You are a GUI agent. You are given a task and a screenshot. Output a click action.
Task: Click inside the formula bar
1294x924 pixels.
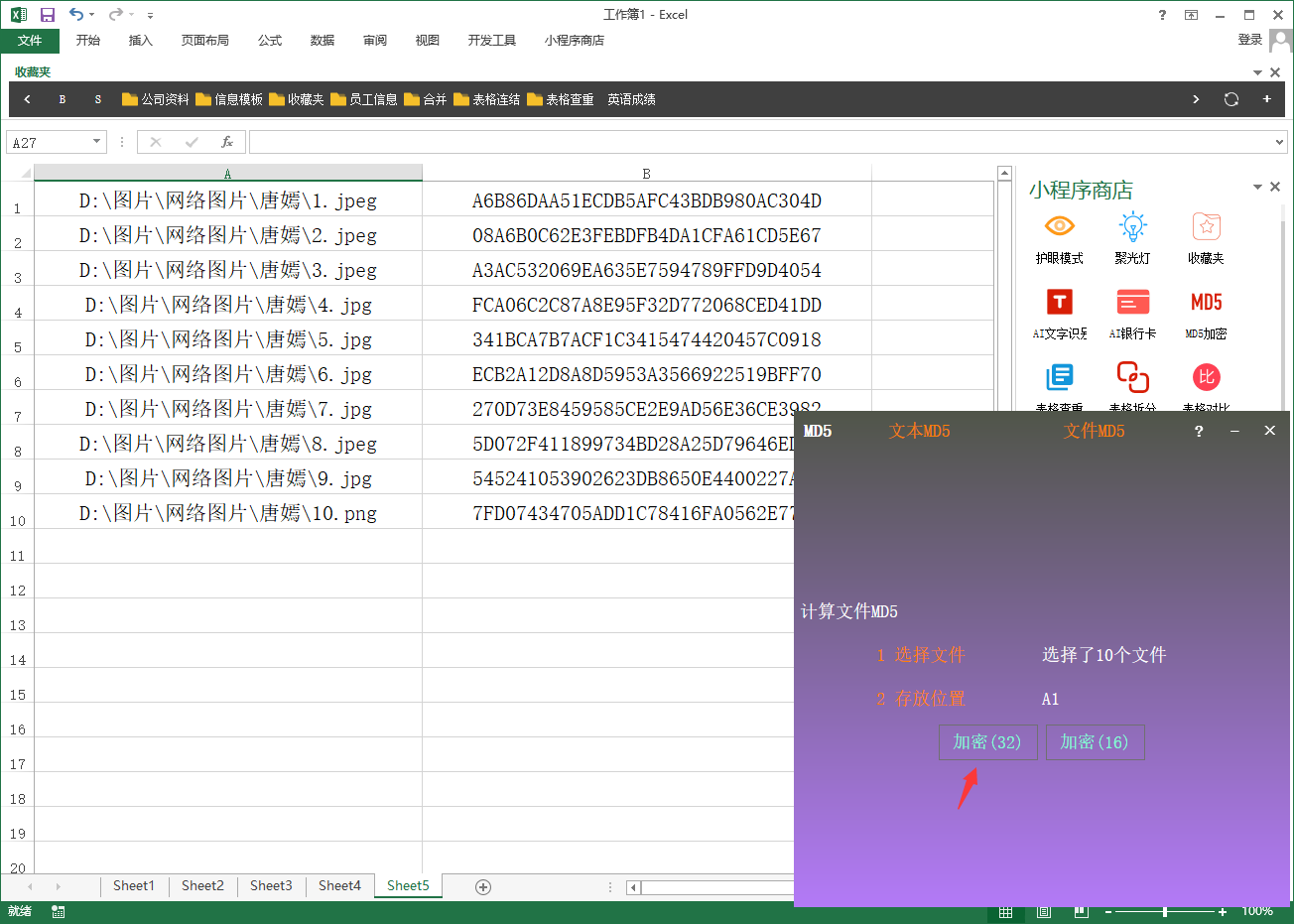click(x=759, y=142)
